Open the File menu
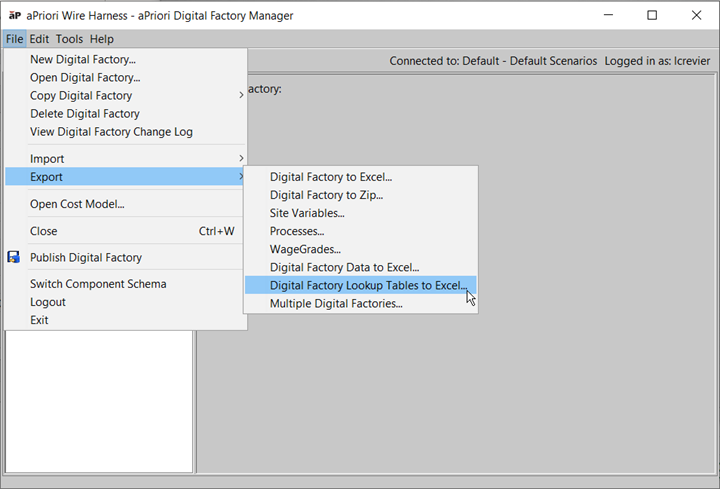 [14, 39]
